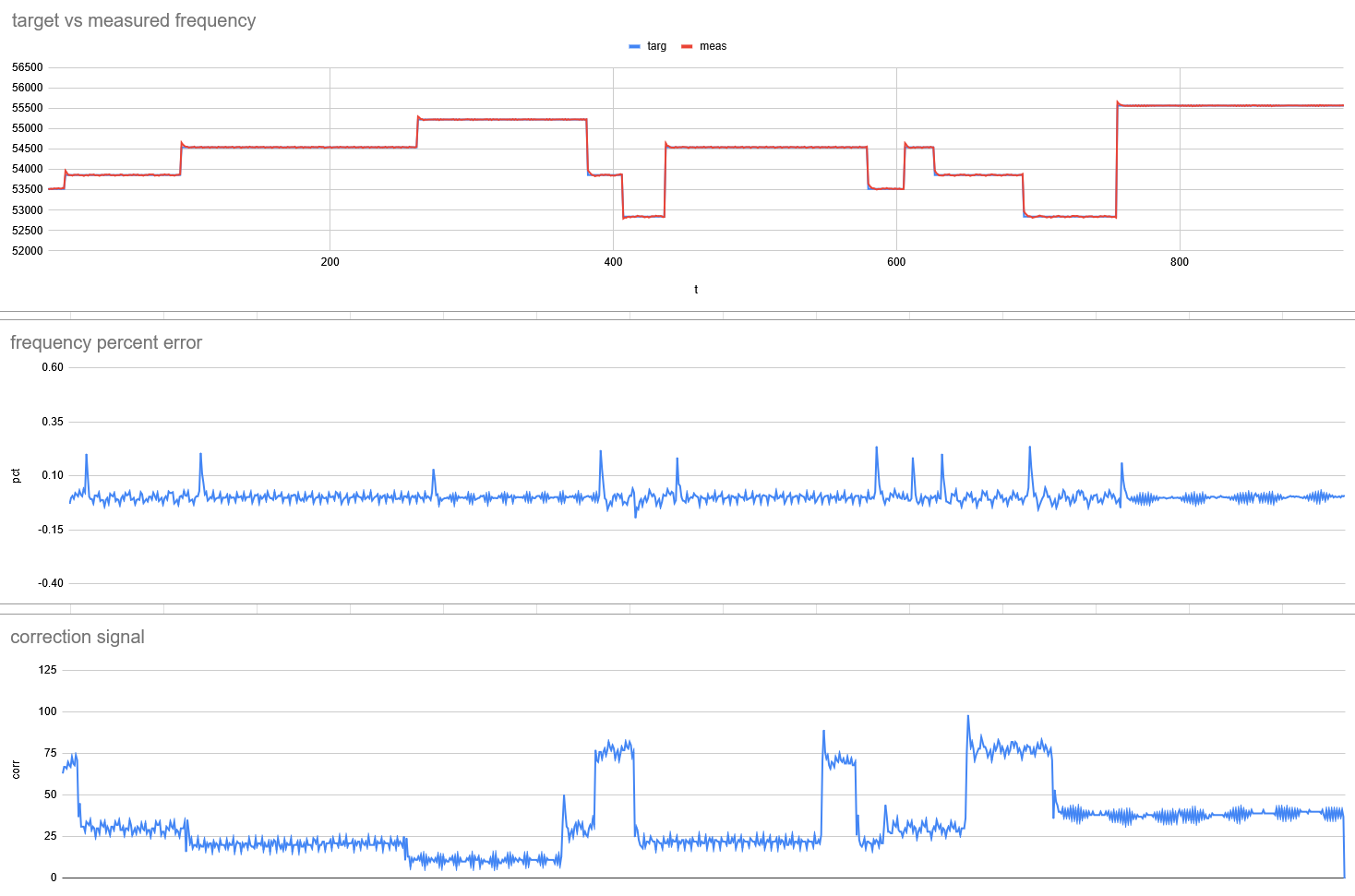Image resolution: width=1355 pixels, height=896 pixels.
Task: Click the pct vertical axis title
Action: point(16,475)
